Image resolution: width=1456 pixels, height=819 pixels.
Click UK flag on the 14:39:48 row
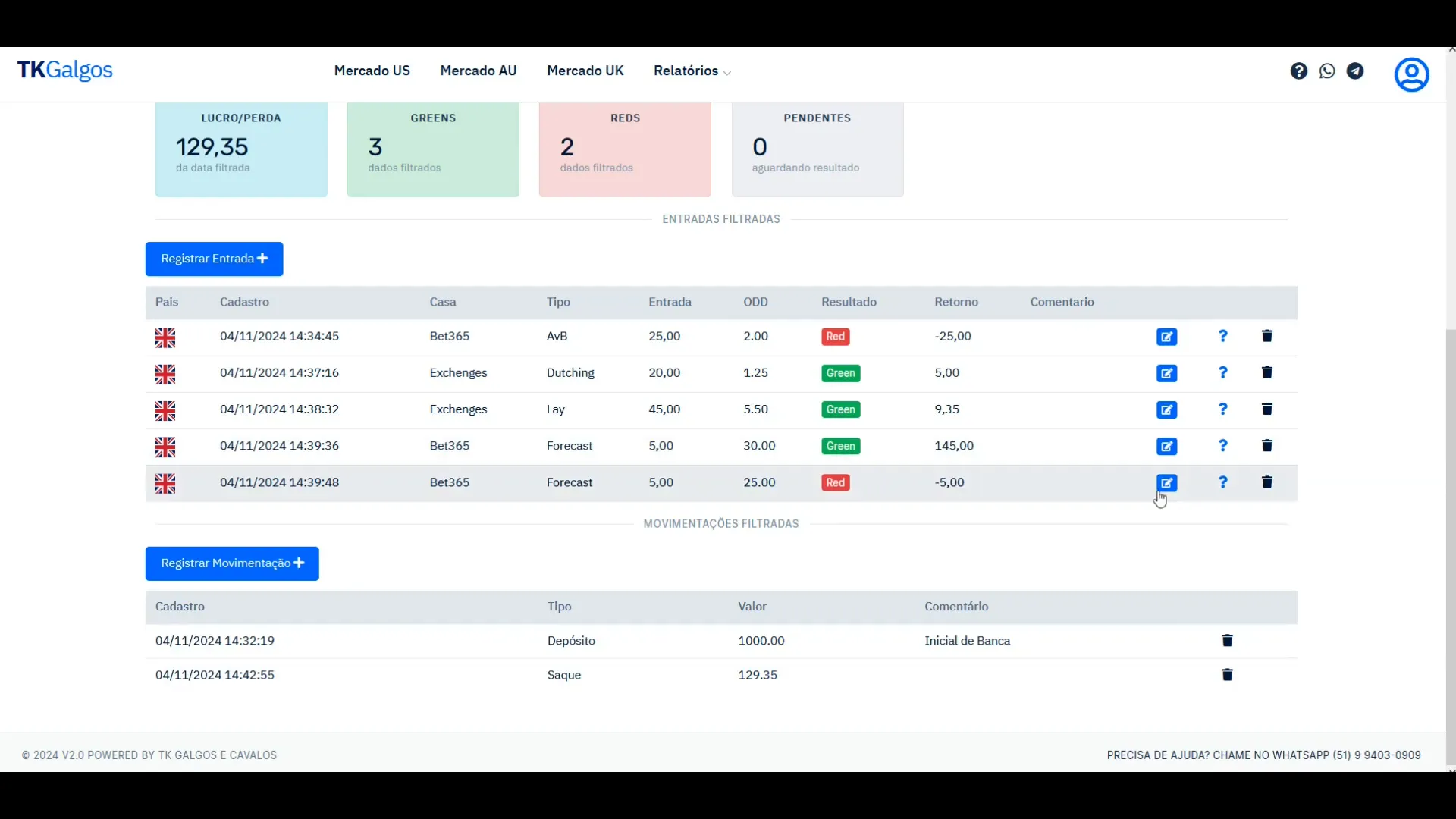165,484
